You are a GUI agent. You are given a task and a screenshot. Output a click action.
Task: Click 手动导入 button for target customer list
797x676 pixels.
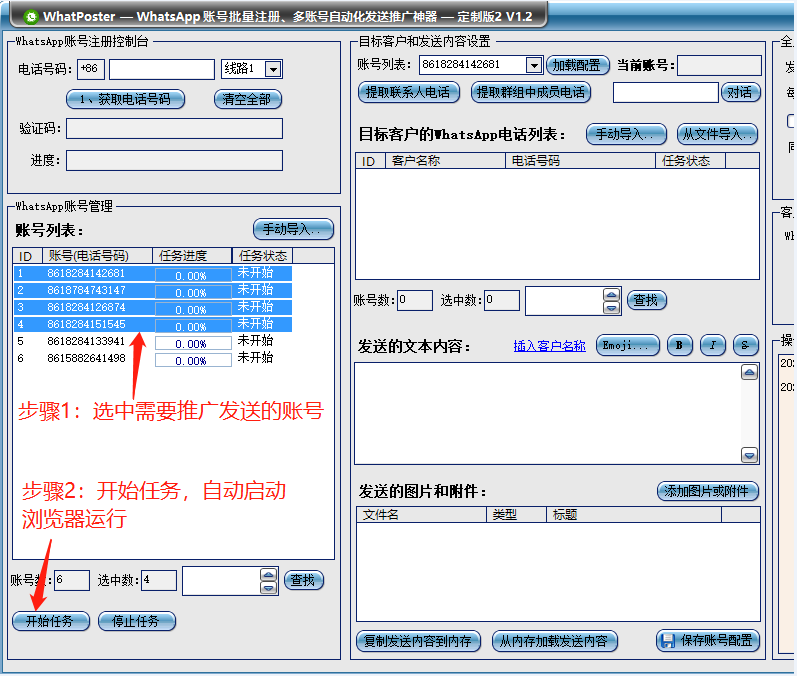coord(626,134)
